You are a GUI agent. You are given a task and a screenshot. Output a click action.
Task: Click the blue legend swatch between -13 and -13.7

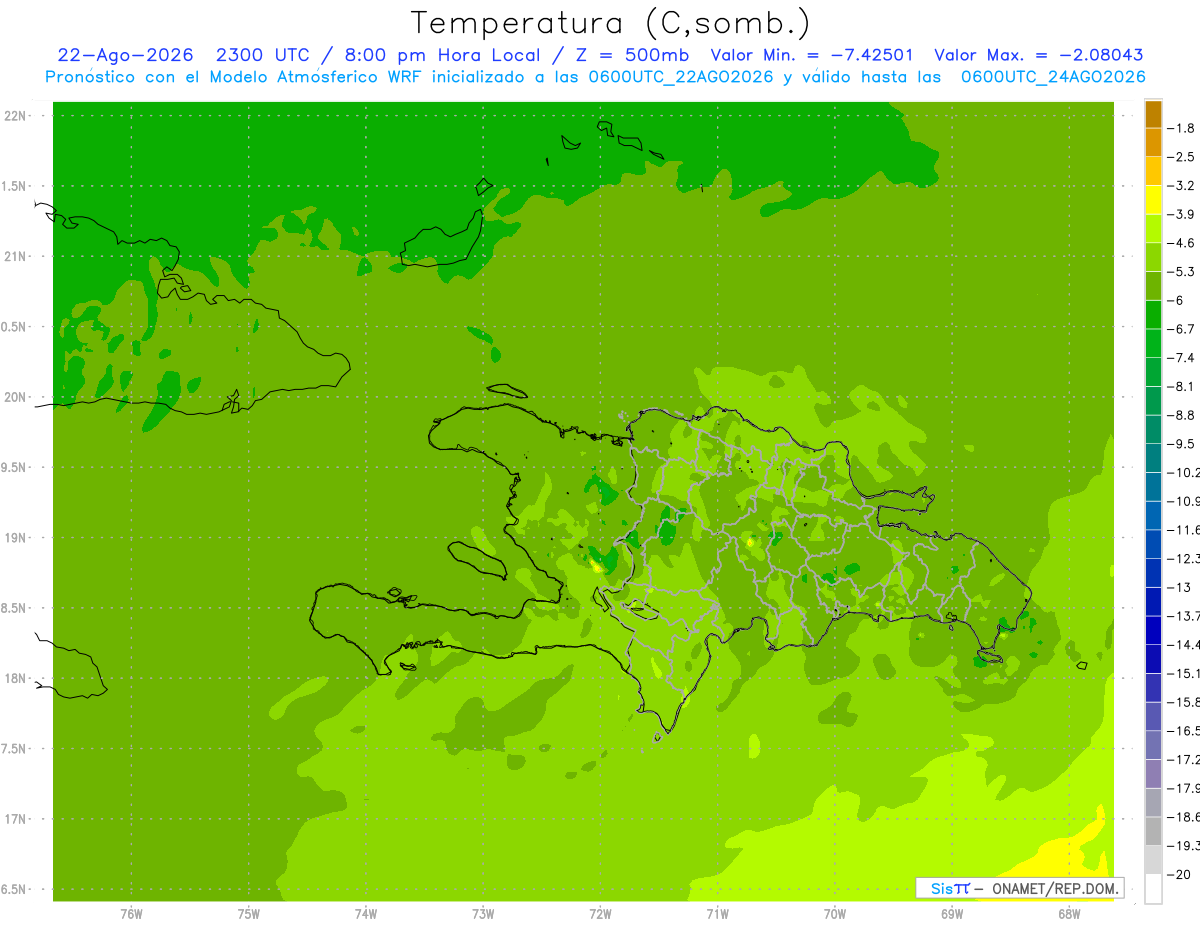(x=1153, y=602)
